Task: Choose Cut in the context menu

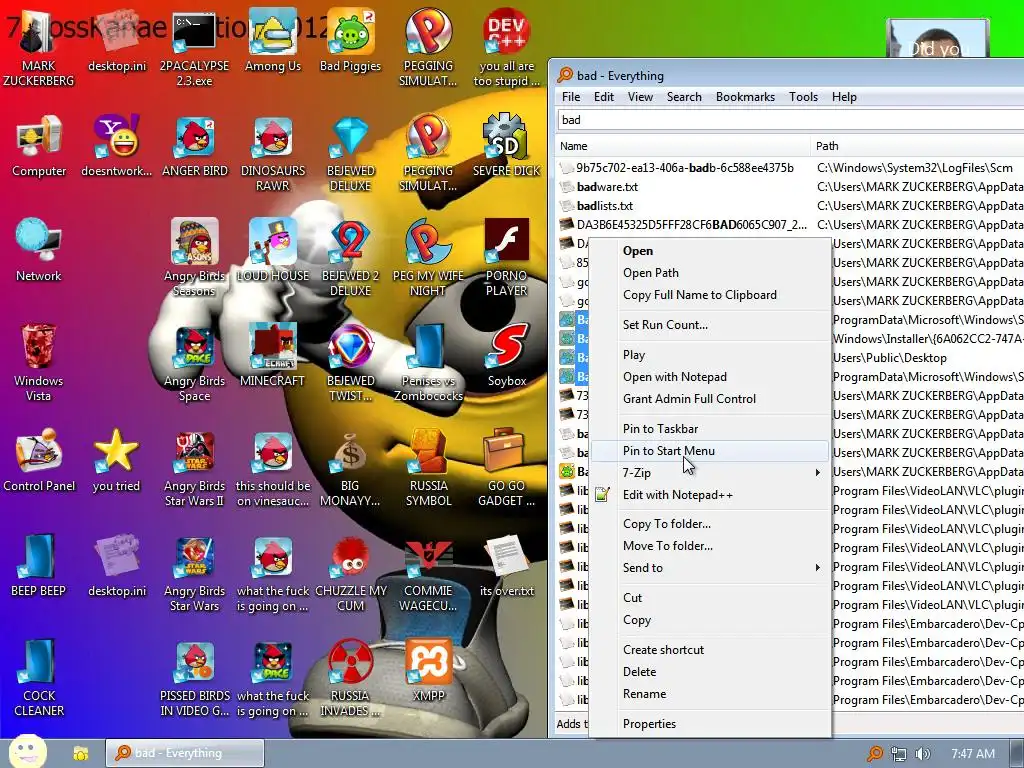Action: click(x=710, y=598)
